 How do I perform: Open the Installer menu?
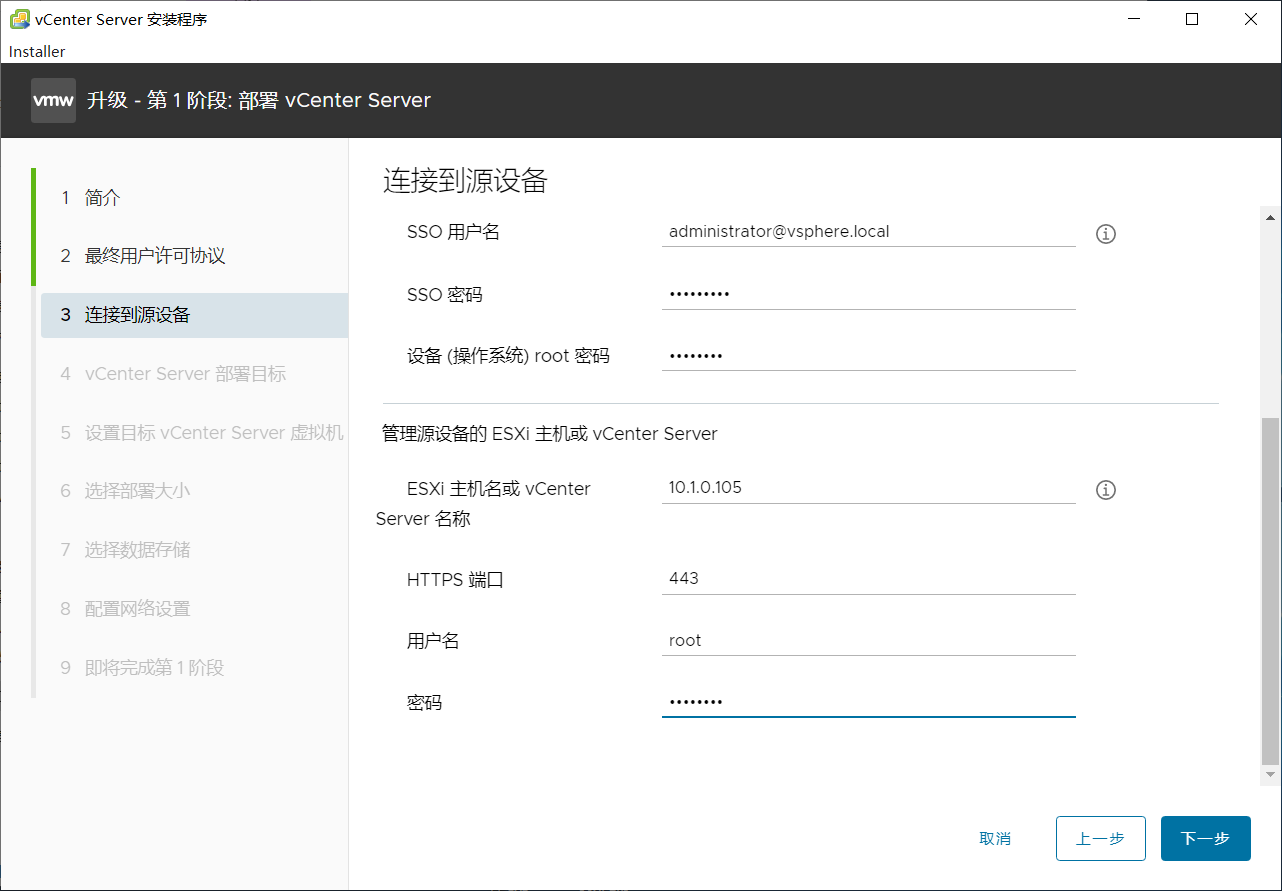(x=36, y=51)
